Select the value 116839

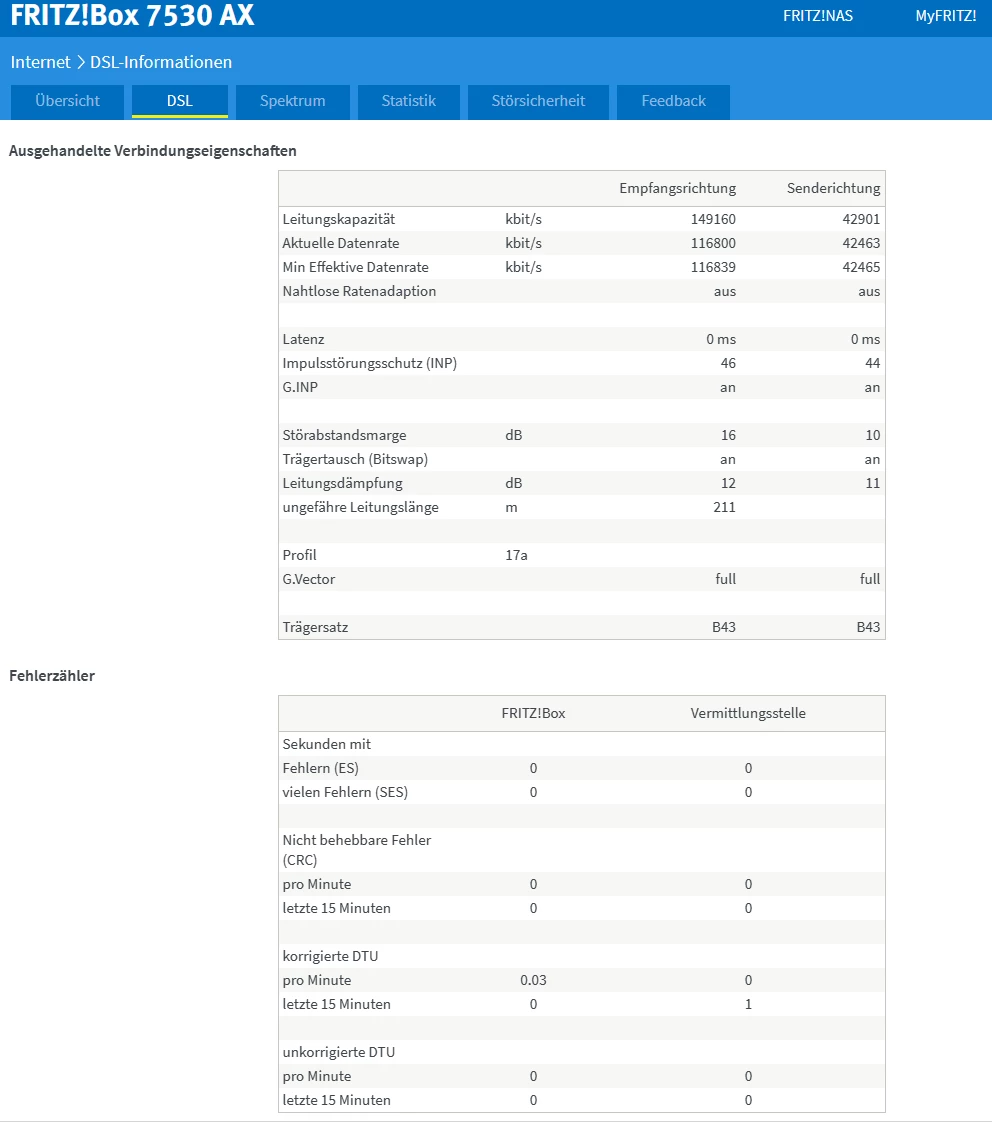coord(713,267)
